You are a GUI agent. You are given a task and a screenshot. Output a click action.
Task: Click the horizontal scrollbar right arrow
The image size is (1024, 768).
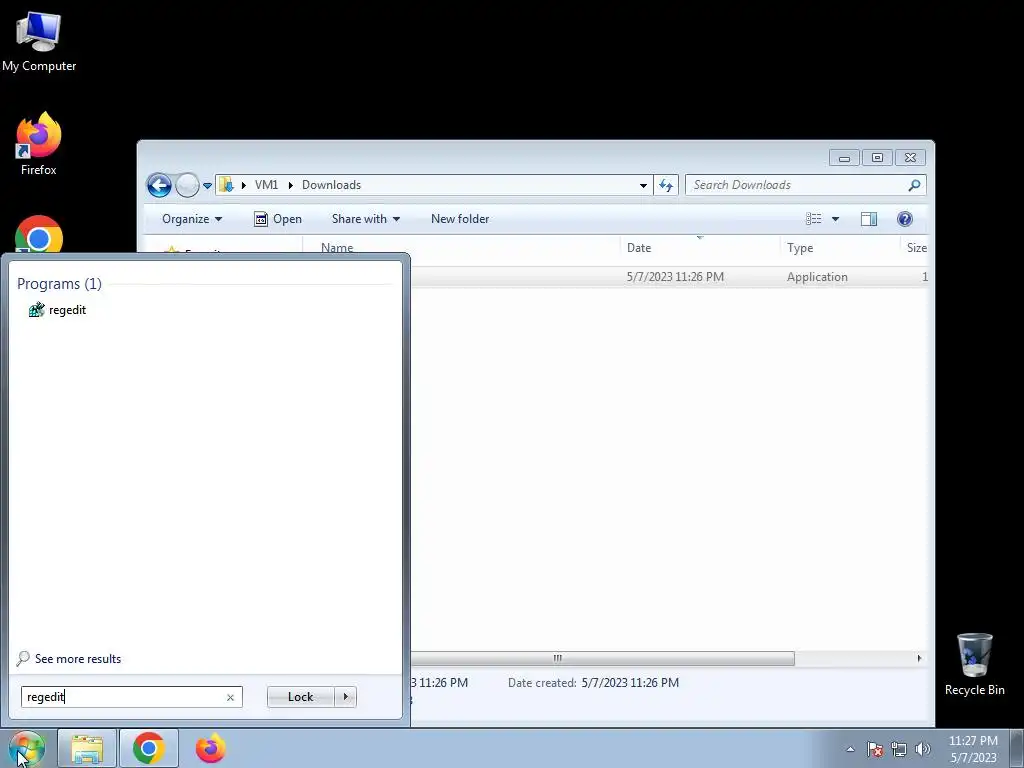(x=919, y=658)
